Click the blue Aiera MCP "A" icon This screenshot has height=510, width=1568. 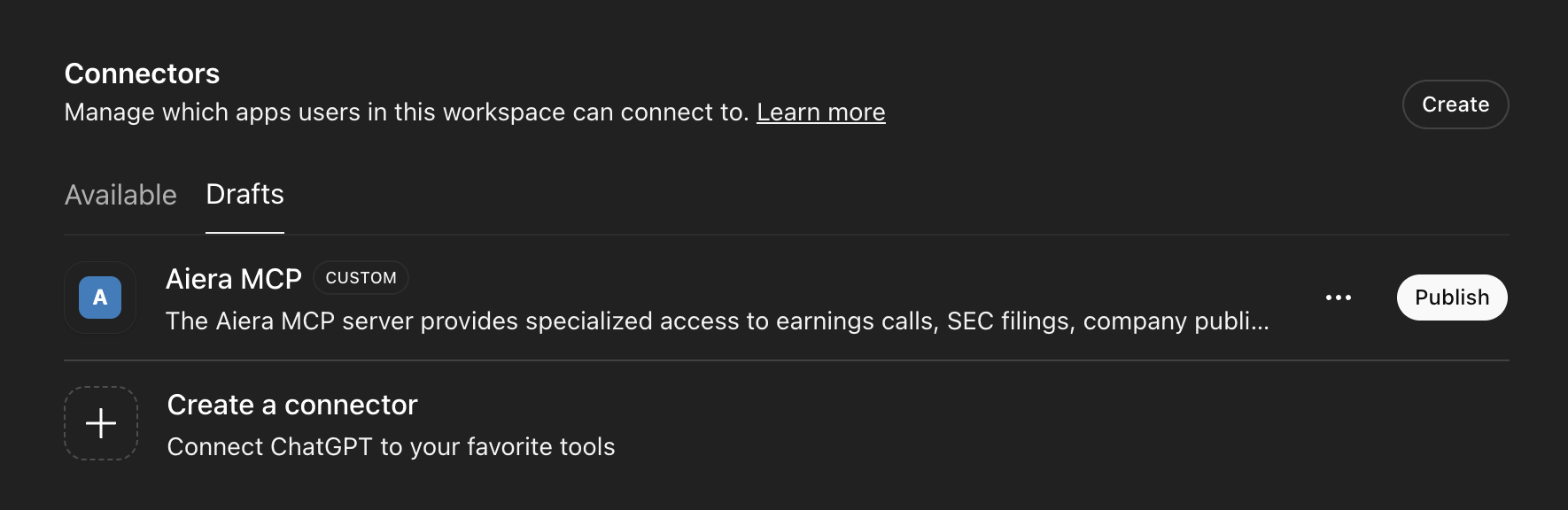100,297
